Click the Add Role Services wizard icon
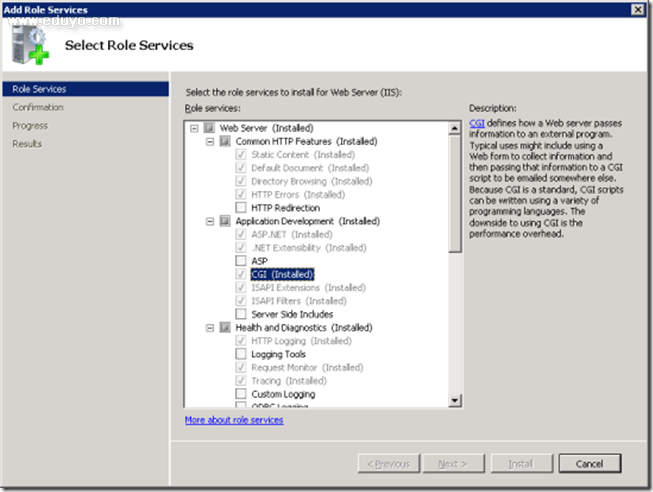This screenshot has height=492, width=653. [32, 45]
